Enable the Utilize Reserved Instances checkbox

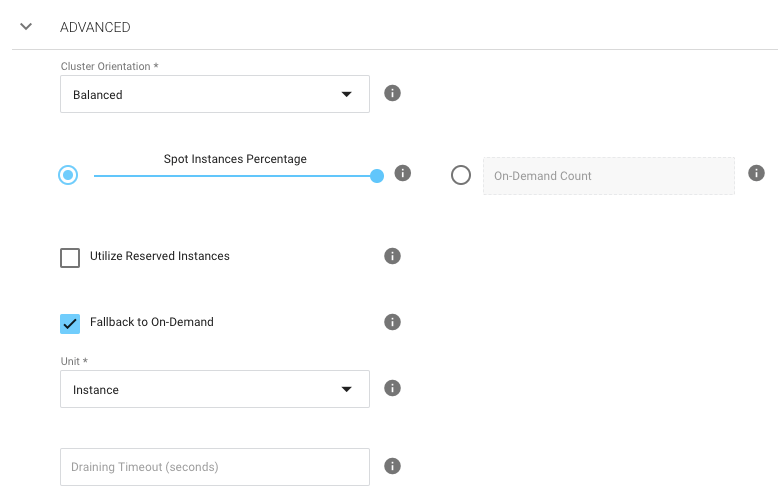pyautogui.click(x=70, y=258)
